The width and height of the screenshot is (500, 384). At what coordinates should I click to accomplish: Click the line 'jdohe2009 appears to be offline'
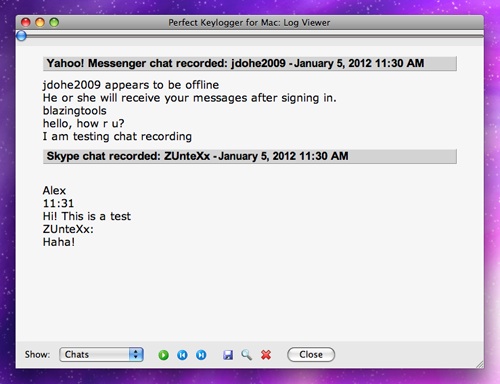pyautogui.click(x=131, y=85)
